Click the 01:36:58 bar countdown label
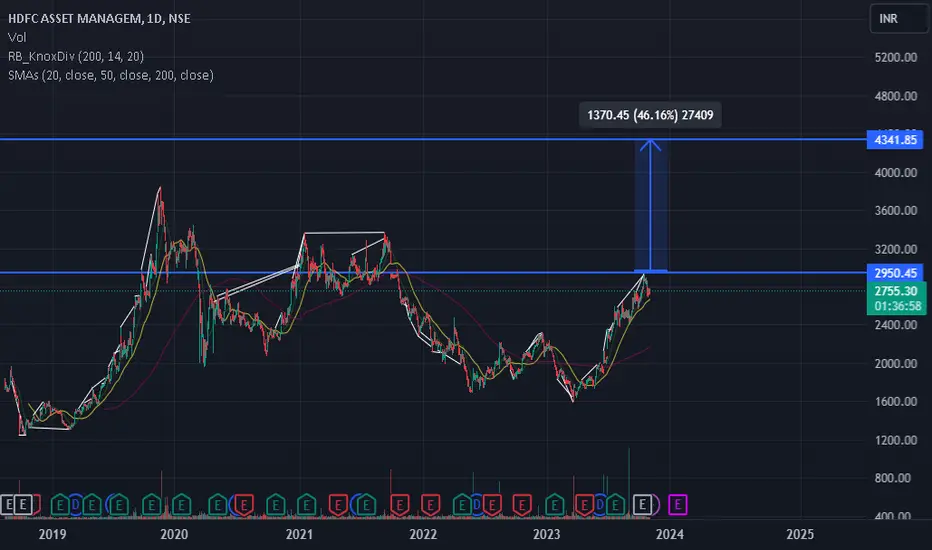 point(896,306)
